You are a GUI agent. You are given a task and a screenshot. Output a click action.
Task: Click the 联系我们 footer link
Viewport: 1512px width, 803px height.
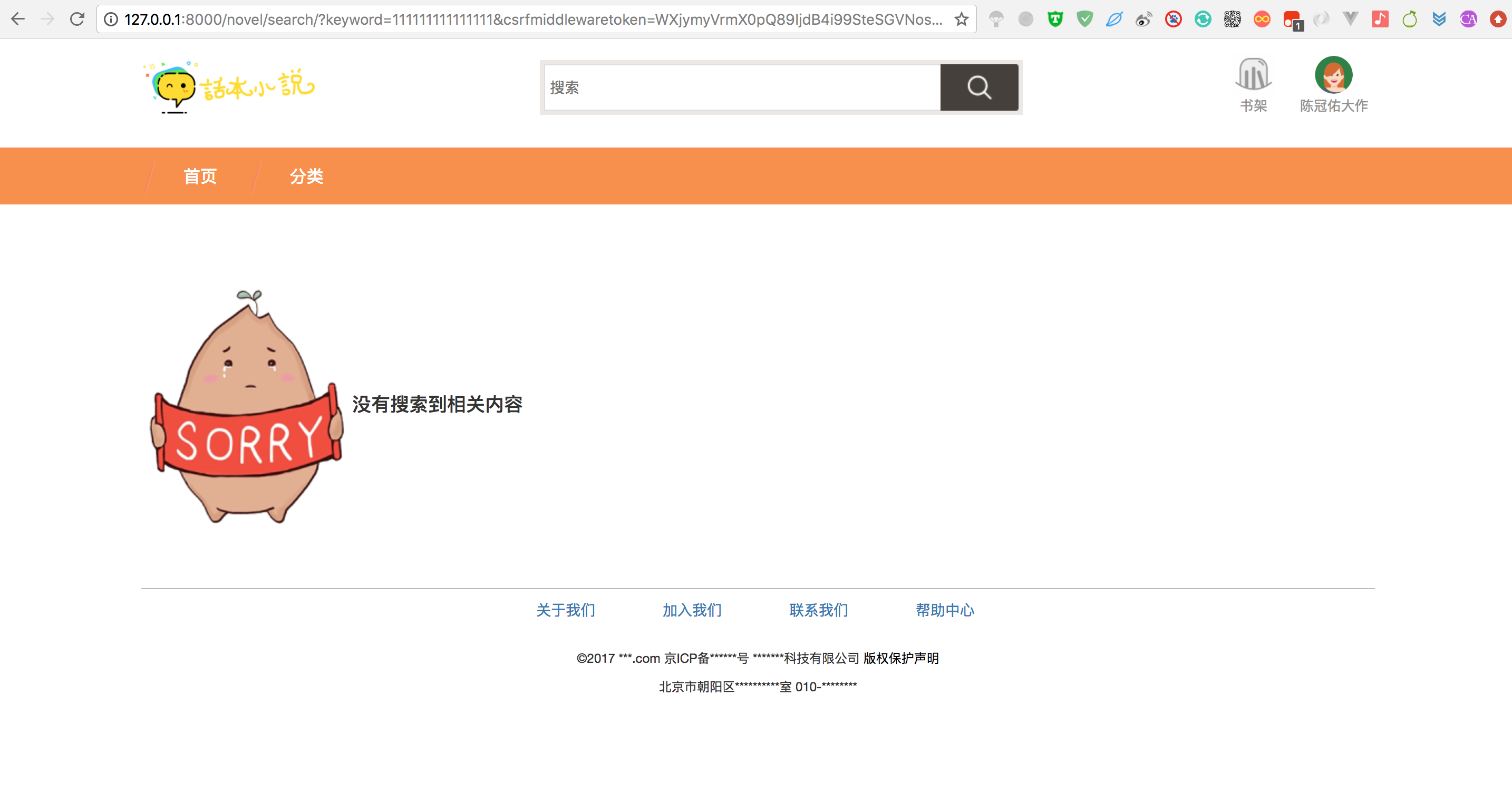point(818,610)
